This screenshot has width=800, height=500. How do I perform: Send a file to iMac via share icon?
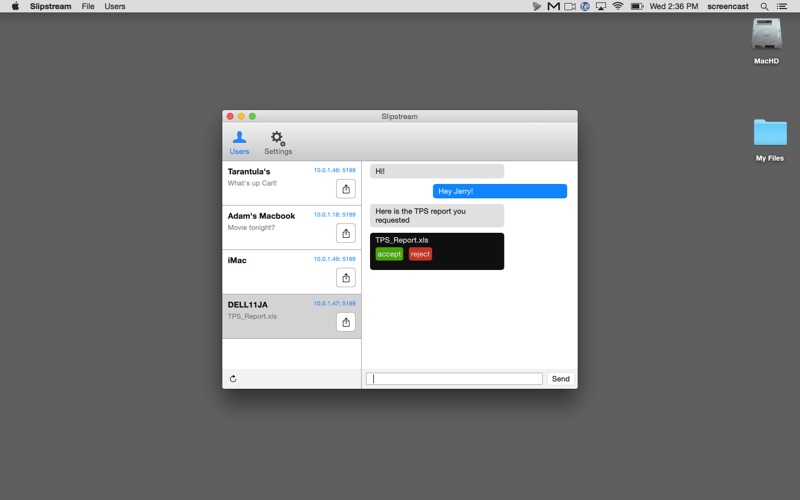346,278
